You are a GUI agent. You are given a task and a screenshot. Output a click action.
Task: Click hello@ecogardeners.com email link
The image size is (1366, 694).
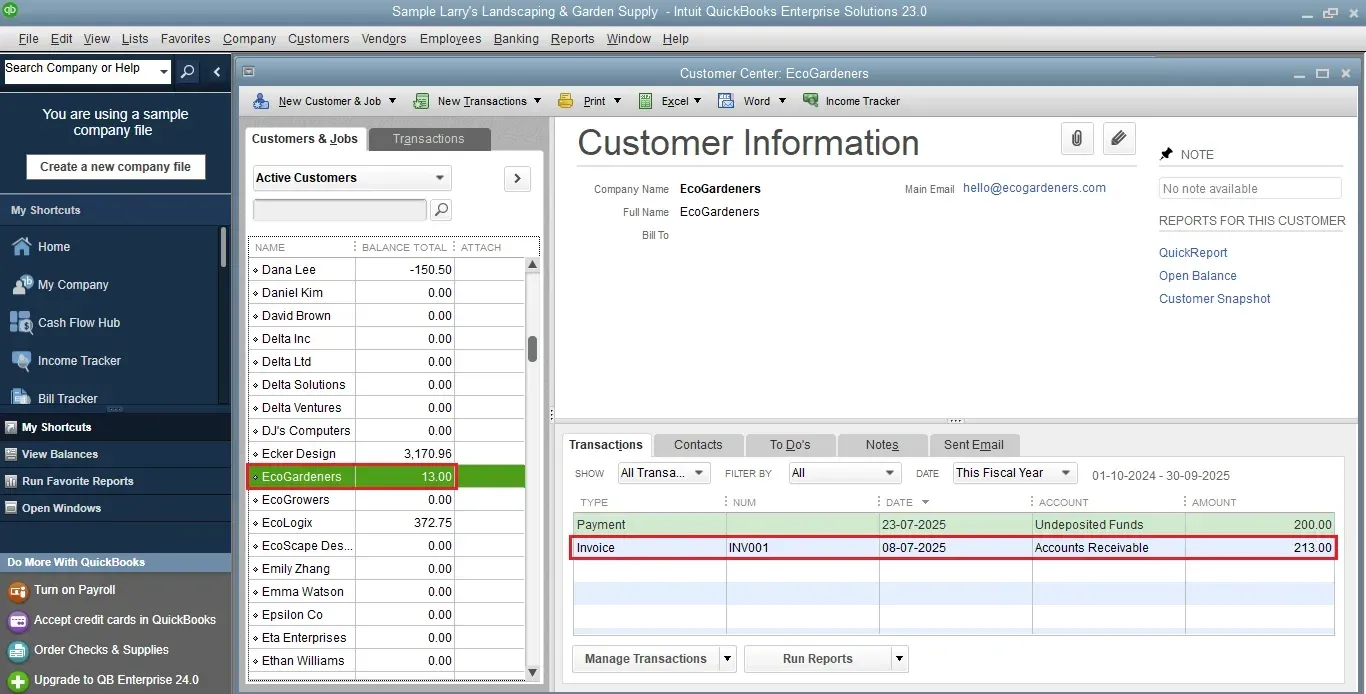coord(1034,188)
